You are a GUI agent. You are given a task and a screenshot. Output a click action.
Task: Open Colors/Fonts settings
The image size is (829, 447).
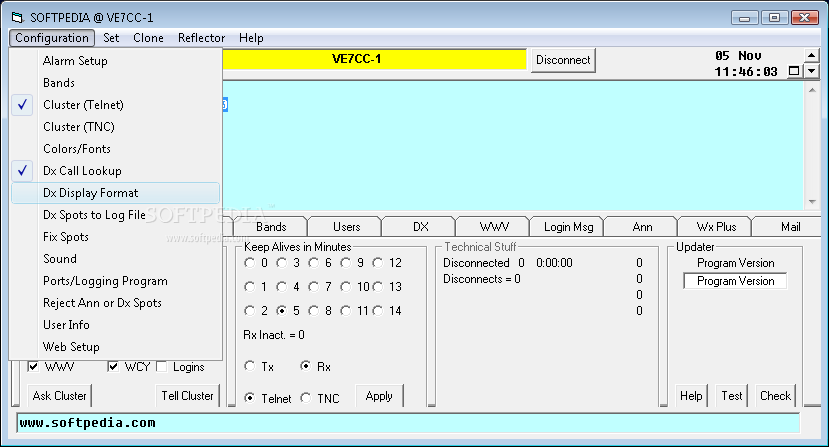(x=115, y=149)
